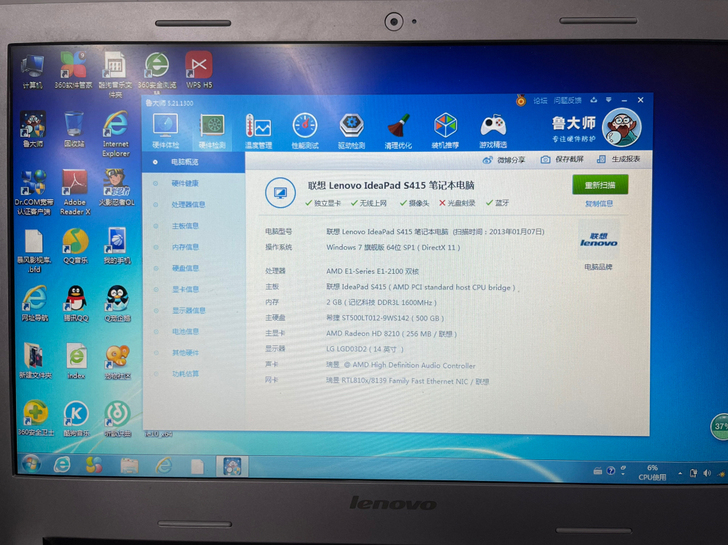Click the 复制信息 copy info link
This screenshot has width=728, height=545.
599,204
